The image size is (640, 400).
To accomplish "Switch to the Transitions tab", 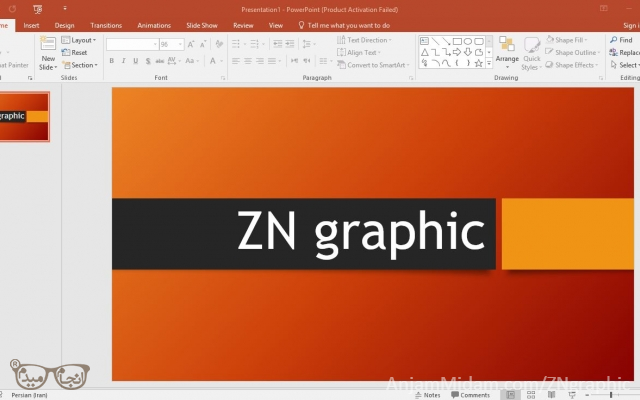I will [x=106, y=25].
